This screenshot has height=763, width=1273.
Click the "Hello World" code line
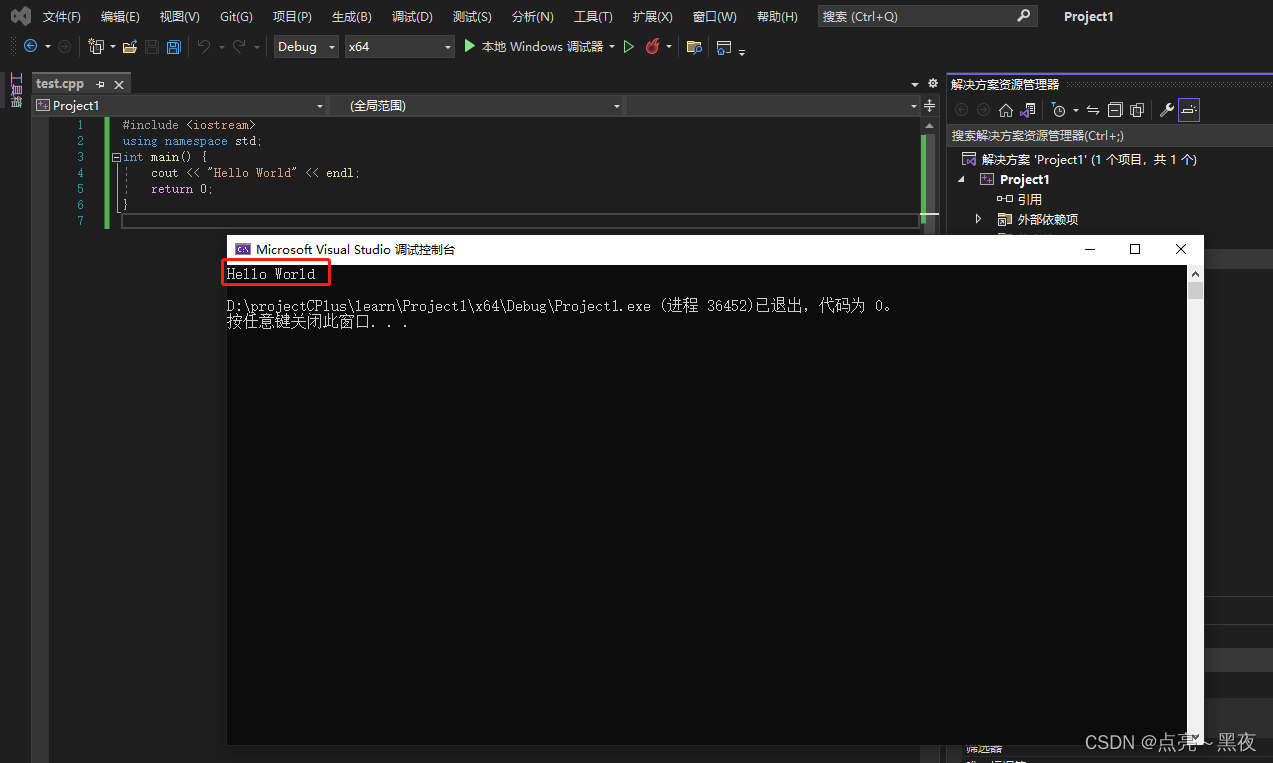pos(255,173)
